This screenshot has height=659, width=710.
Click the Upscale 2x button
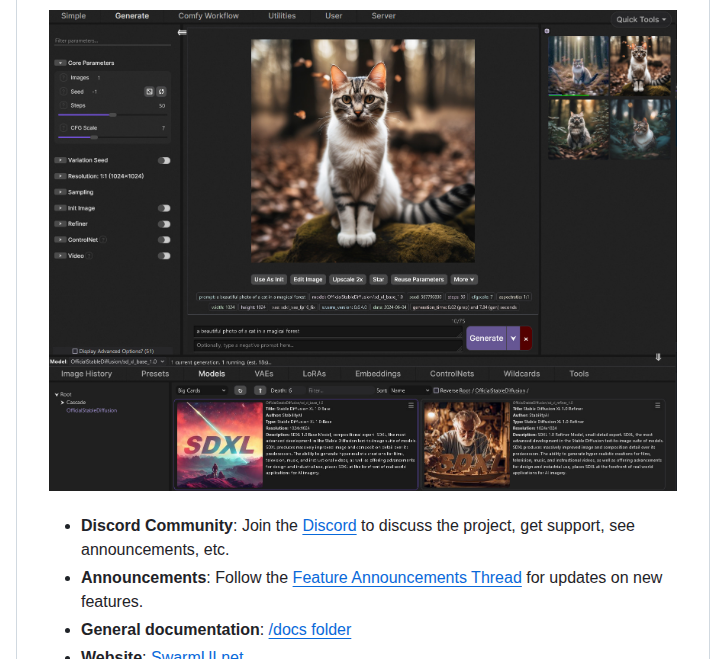347,279
